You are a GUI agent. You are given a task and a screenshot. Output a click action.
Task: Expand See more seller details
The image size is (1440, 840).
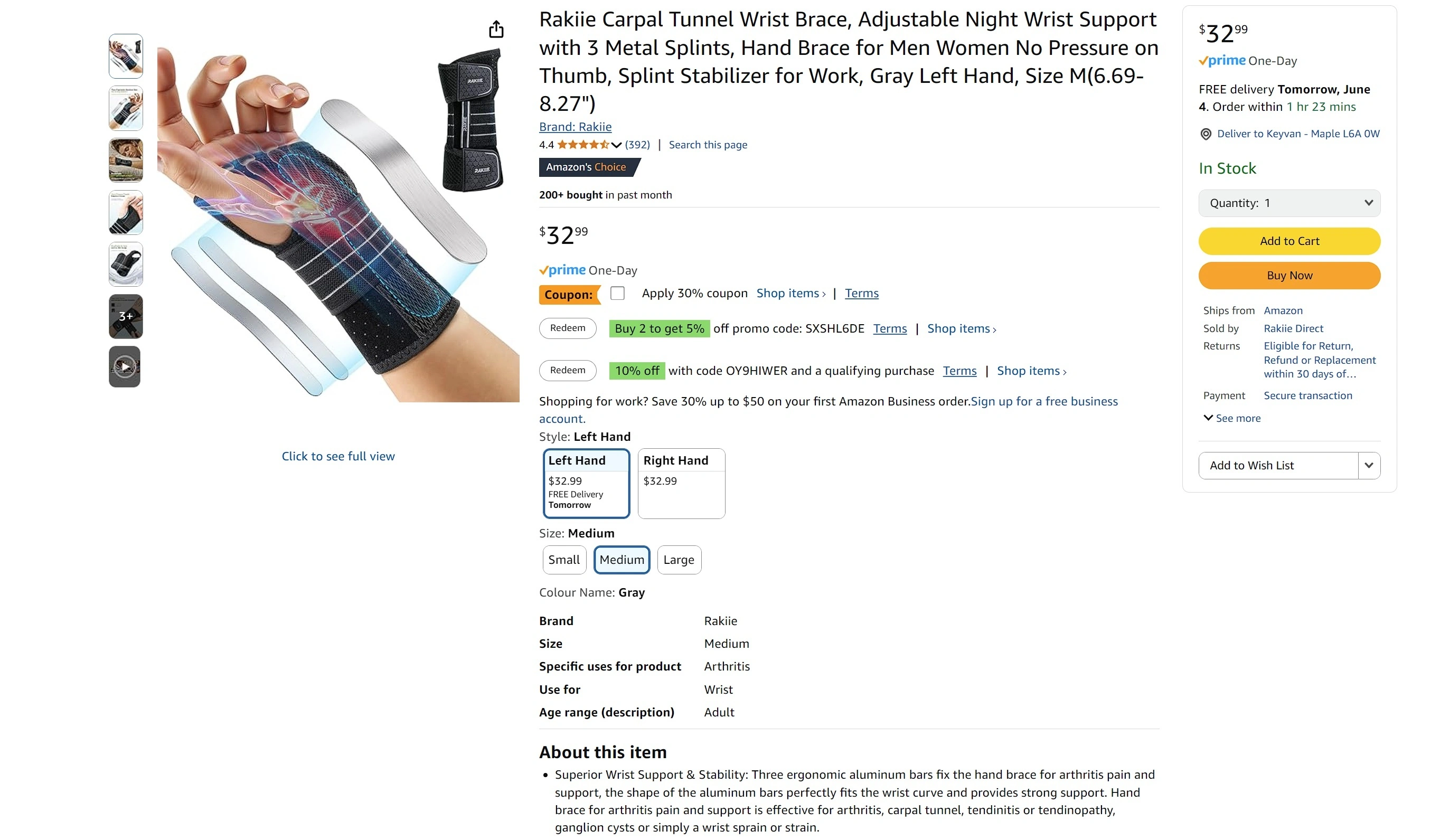click(x=1232, y=418)
